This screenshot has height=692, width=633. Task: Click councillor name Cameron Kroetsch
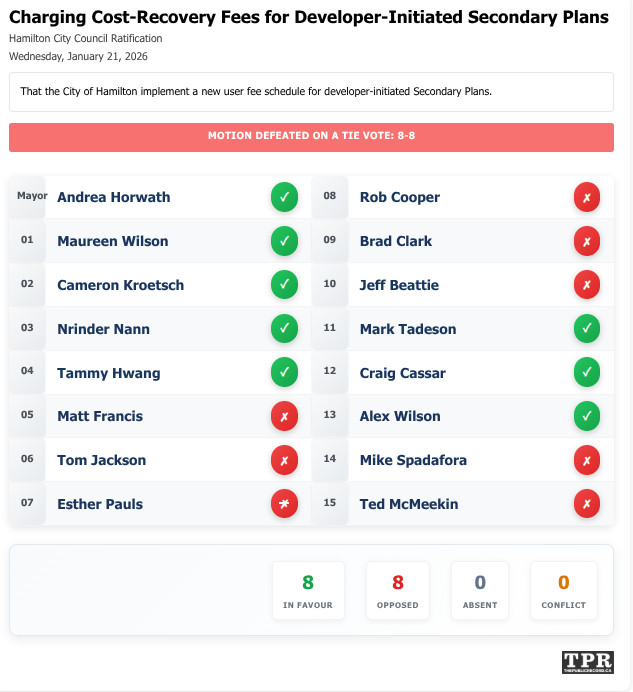(120, 285)
